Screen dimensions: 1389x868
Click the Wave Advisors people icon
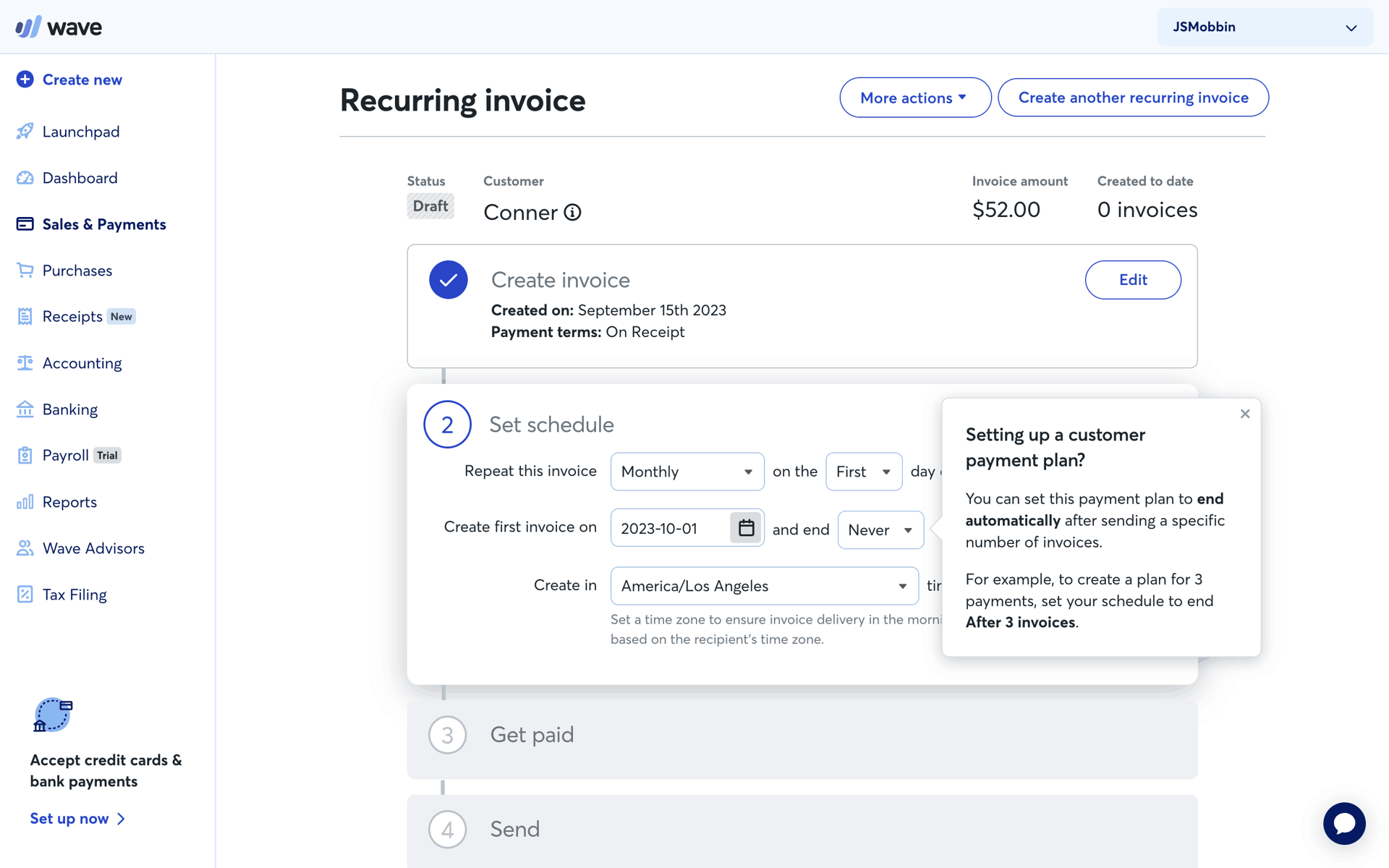[x=25, y=548]
